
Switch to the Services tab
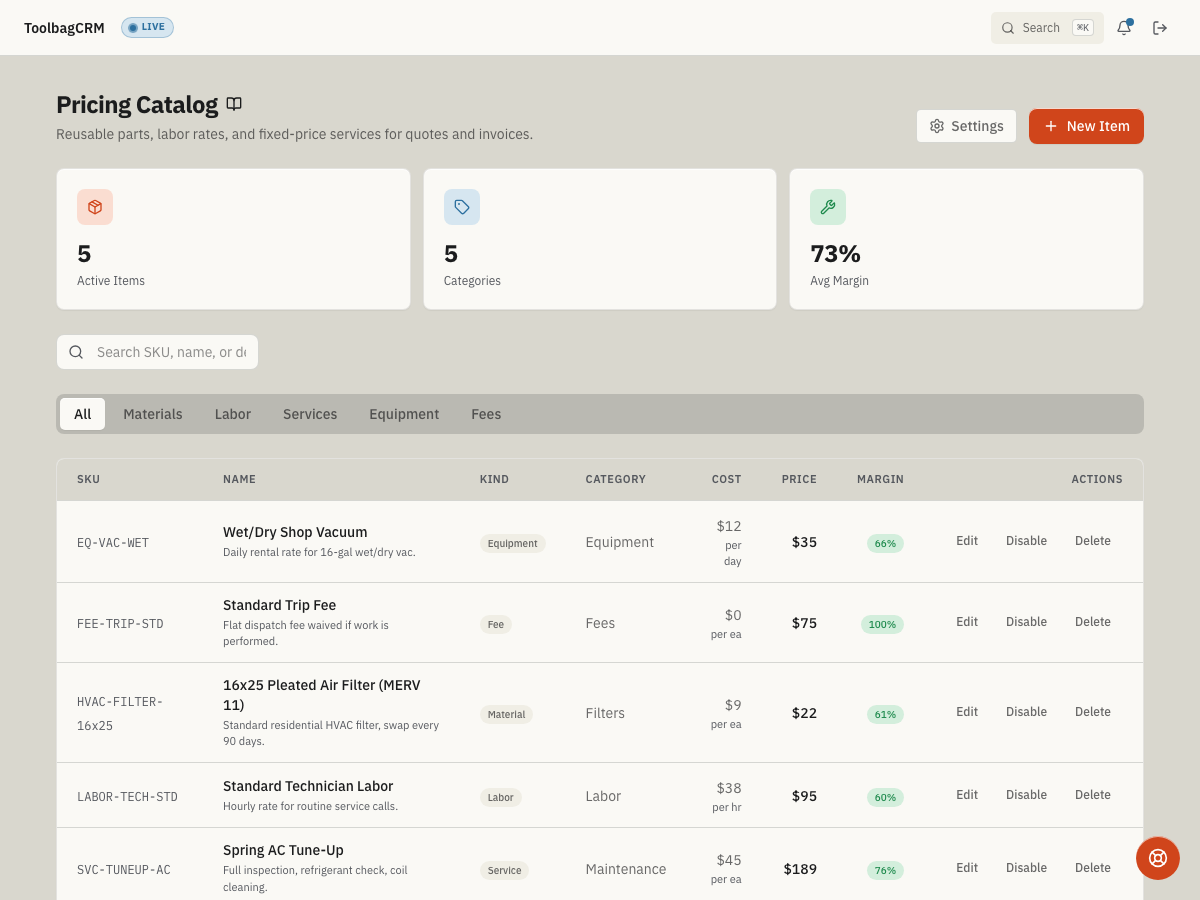[310, 414]
